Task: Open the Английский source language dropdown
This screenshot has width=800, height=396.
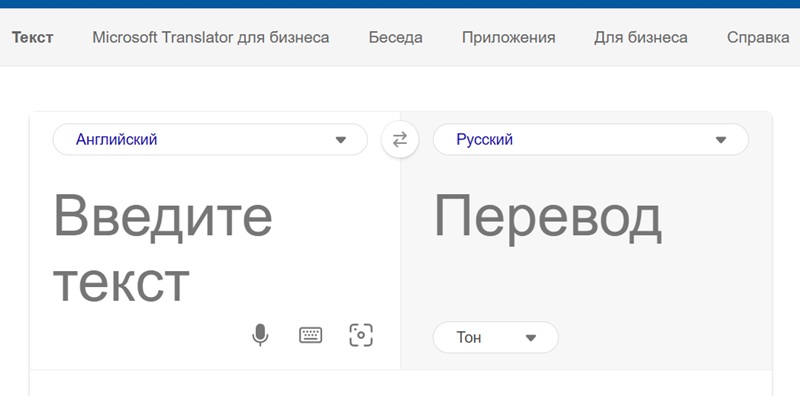Action: click(x=210, y=139)
